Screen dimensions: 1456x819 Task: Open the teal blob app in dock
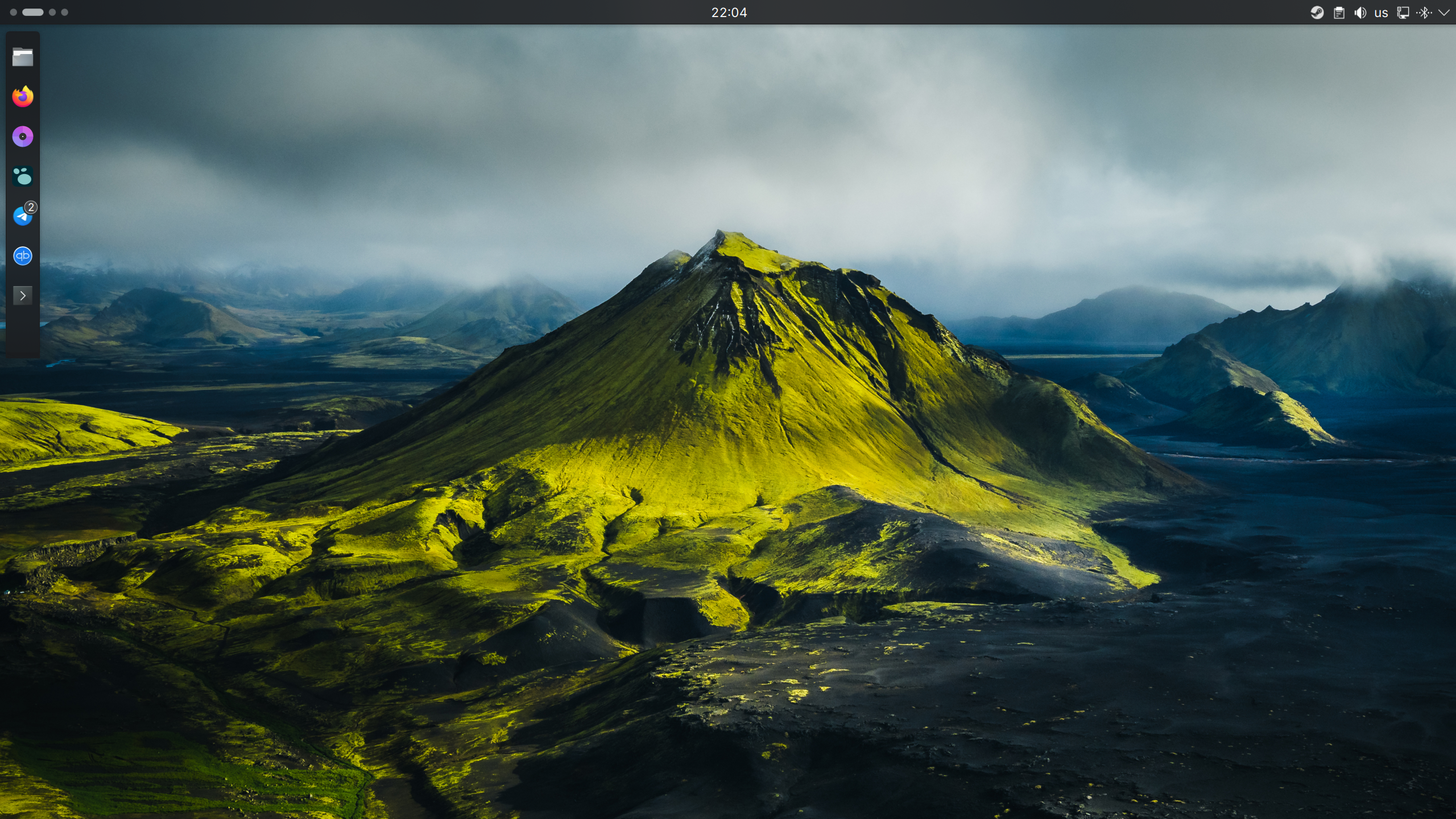[23, 176]
